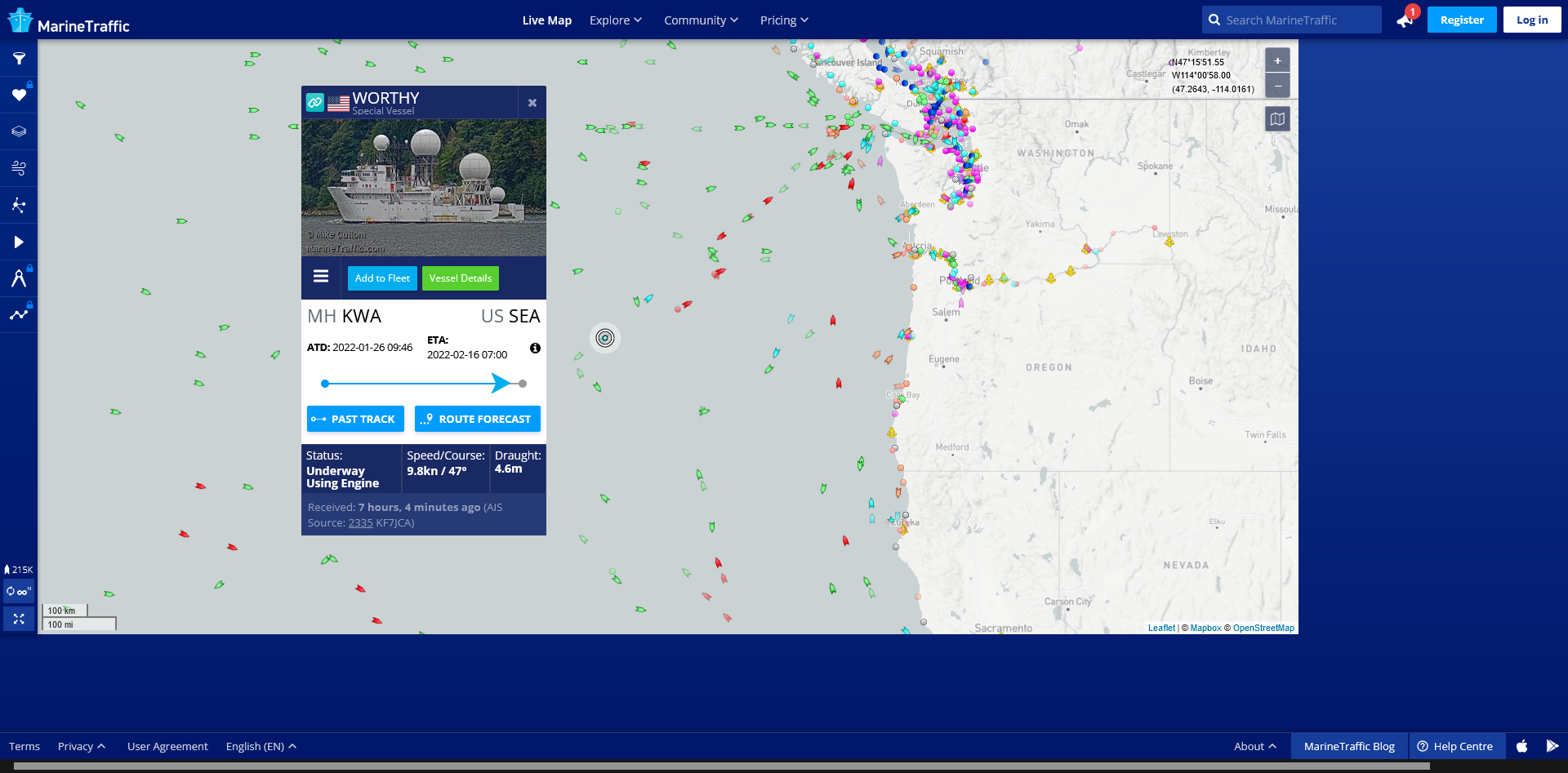1568x773 pixels.
Task: Click the voyage progress arrow bar
Action: 424,383
